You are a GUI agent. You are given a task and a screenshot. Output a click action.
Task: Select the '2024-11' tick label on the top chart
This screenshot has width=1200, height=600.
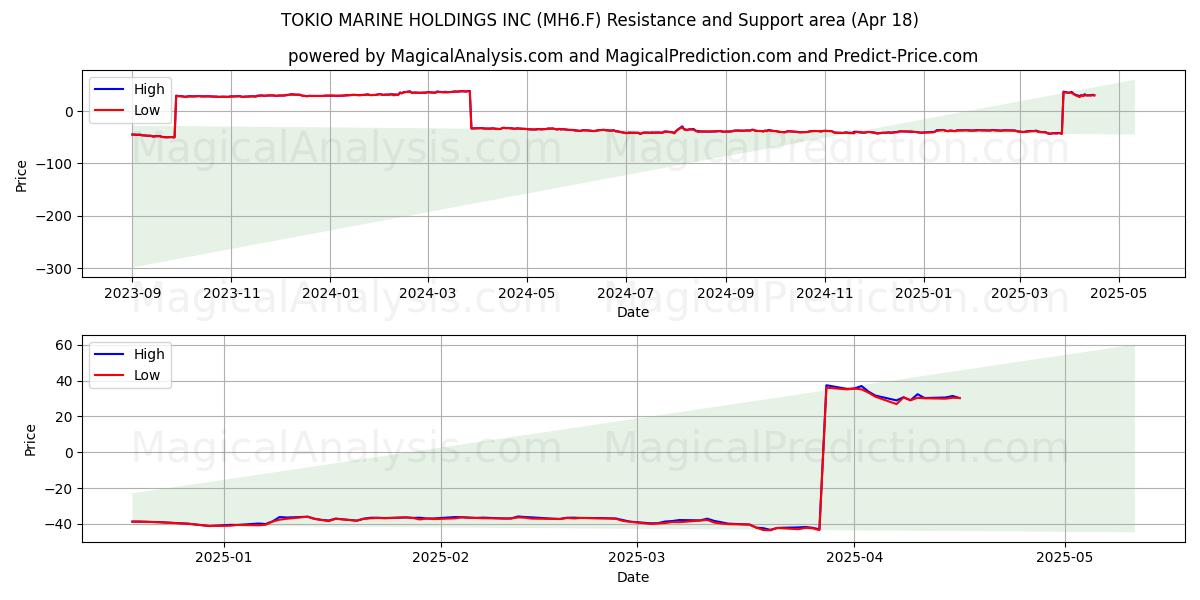coord(824,293)
